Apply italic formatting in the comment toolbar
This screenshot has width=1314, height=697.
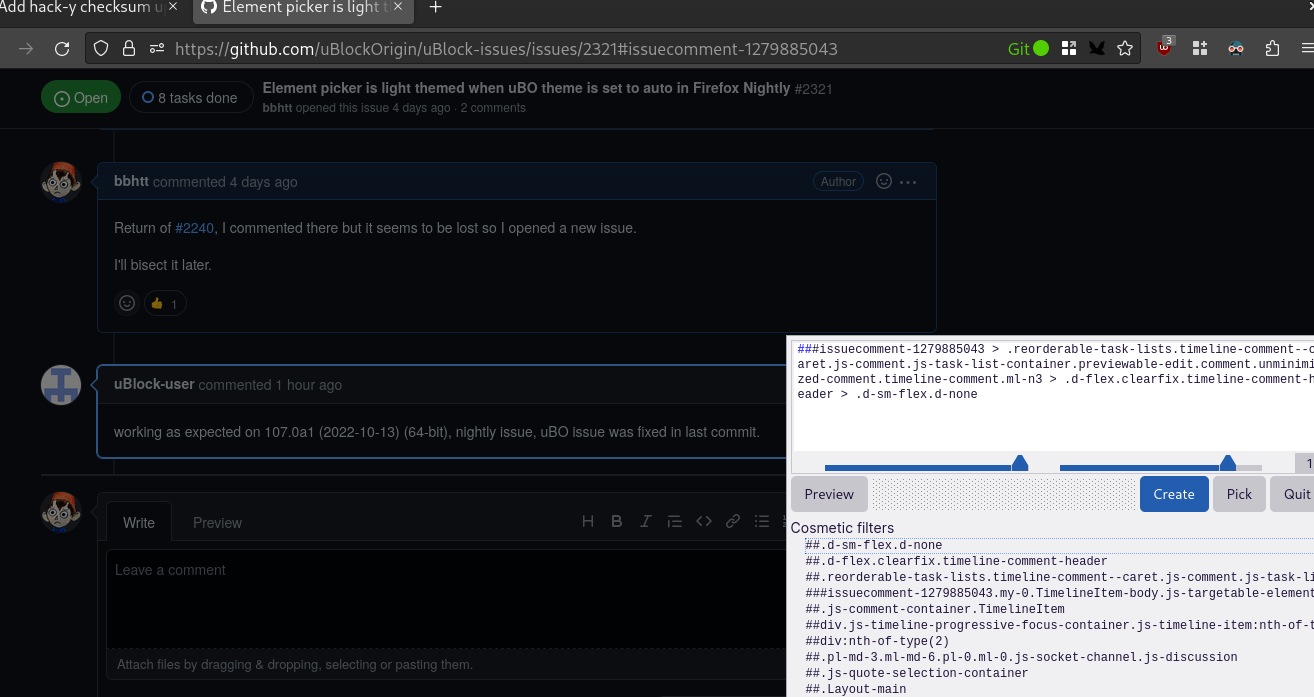pyautogui.click(x=646, y=521)
